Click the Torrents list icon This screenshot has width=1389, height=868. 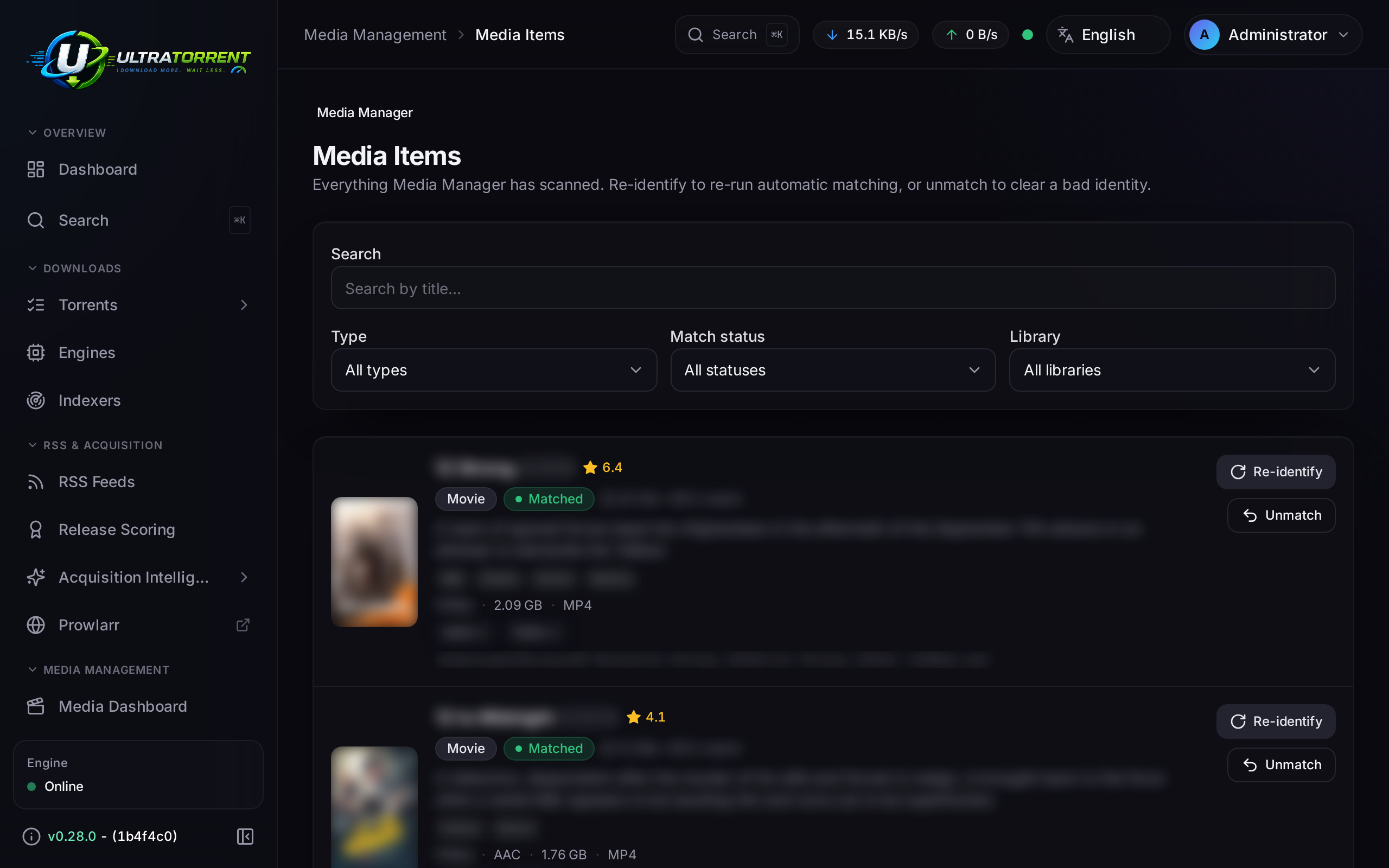coord(36,305)
